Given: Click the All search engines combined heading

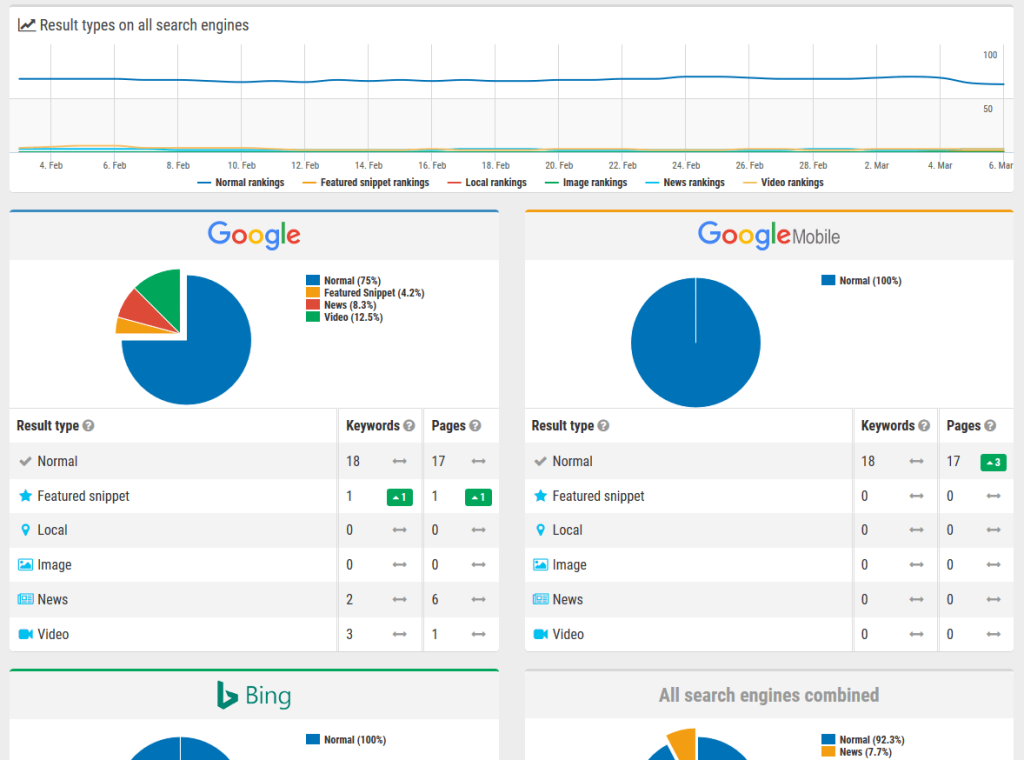Looking at the screenshot, I should tap(769, 695).
